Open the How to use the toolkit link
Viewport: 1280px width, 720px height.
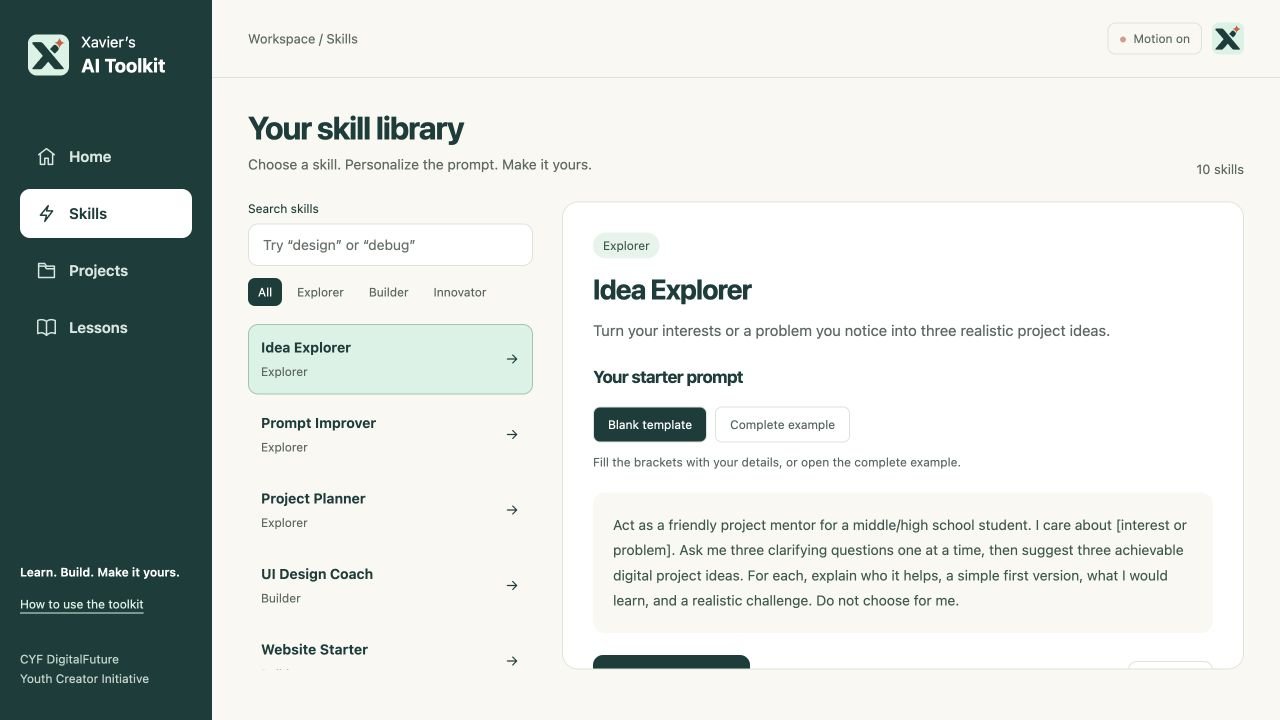pyautogui.click(x=82, y=604)
